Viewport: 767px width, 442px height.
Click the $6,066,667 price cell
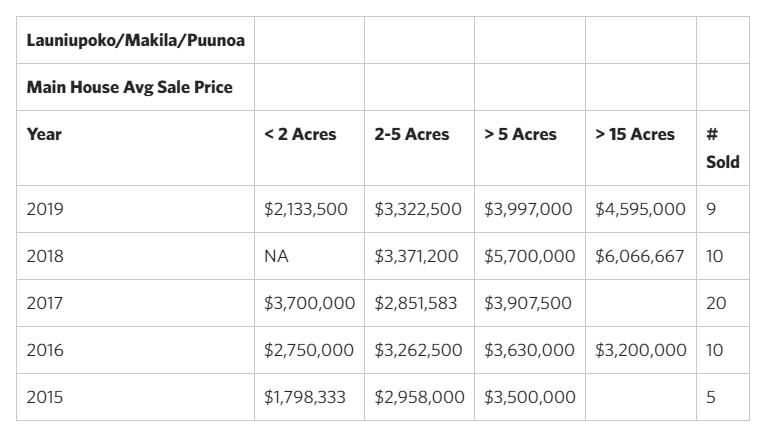[x=641, y=256]
